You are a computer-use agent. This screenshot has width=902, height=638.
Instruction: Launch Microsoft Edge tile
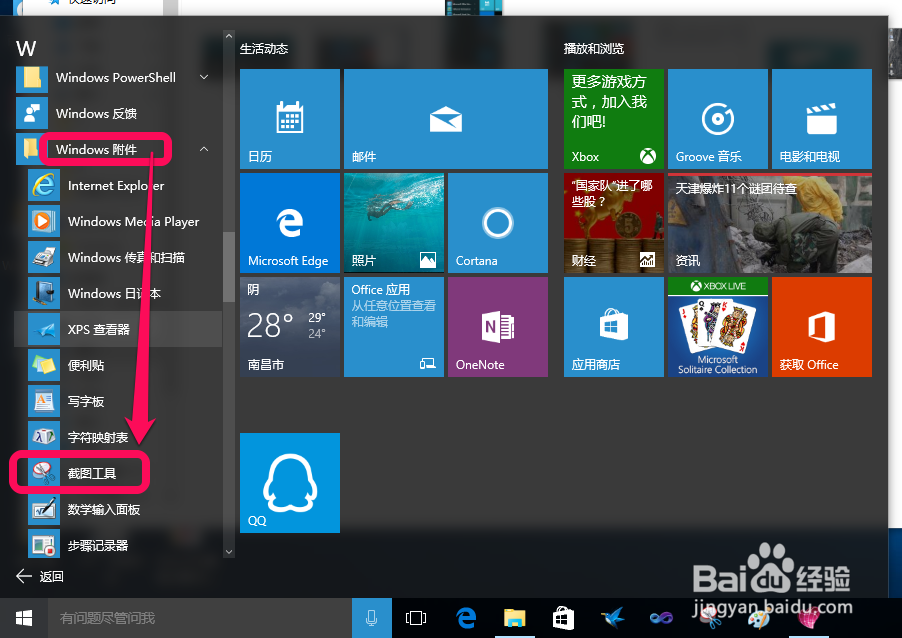289,223
